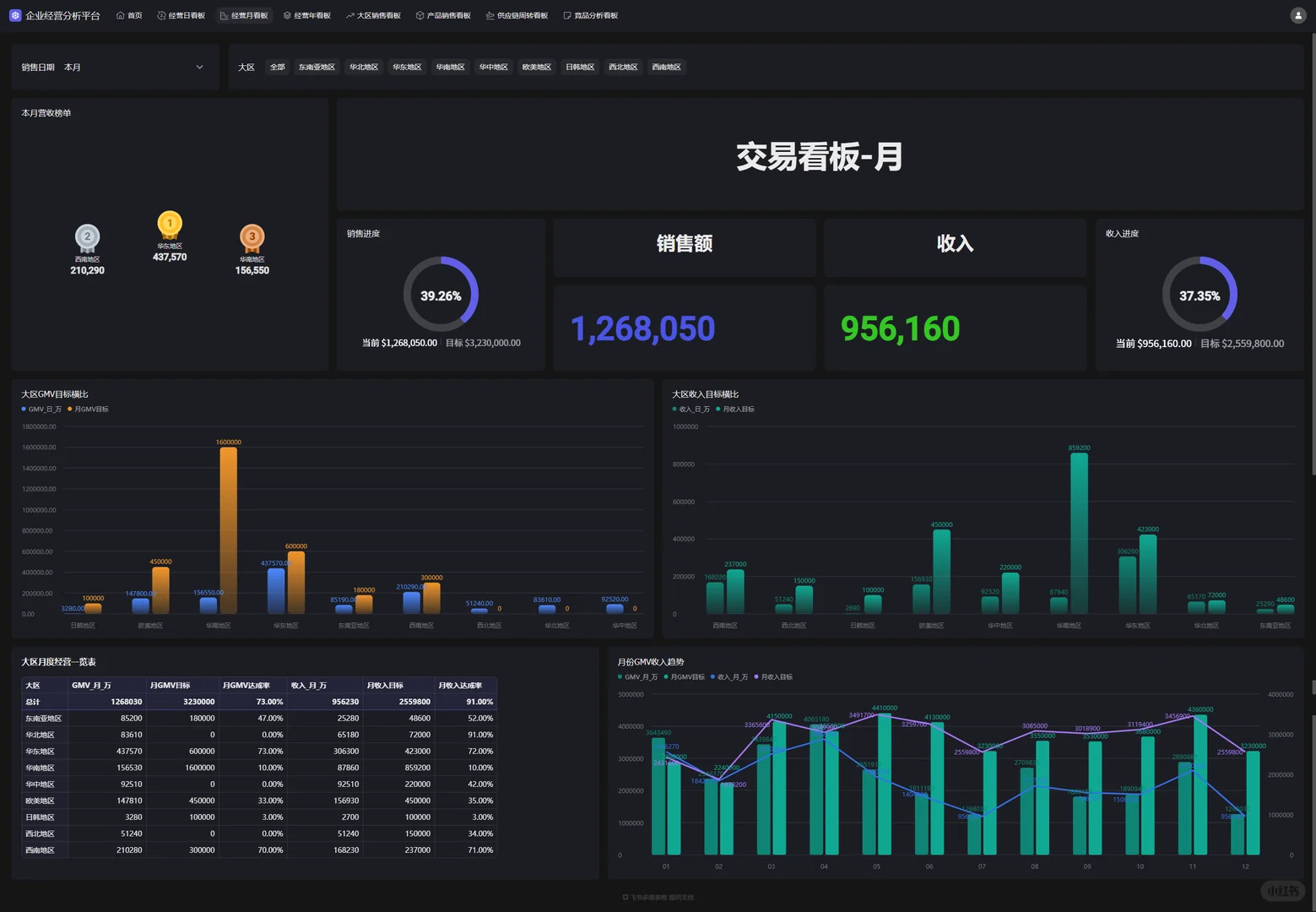This screenshot has width=1316, height=912.
Task: Open the user avatar icon
Action: [x=1298, y=15]
